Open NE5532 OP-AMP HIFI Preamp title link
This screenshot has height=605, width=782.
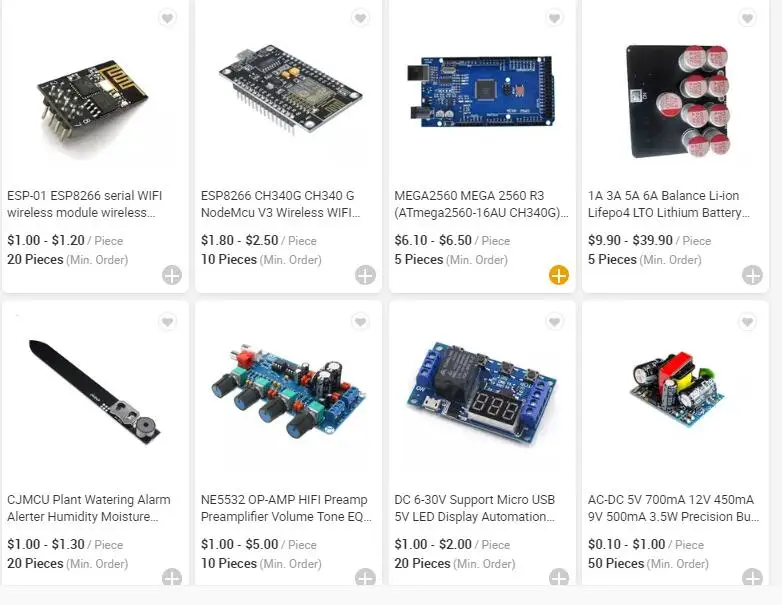click(286, 508)
